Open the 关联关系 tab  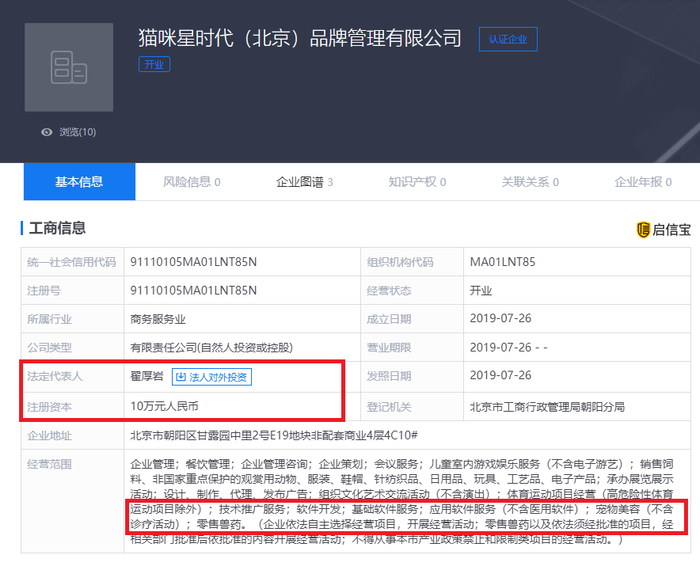coord(530,182)
